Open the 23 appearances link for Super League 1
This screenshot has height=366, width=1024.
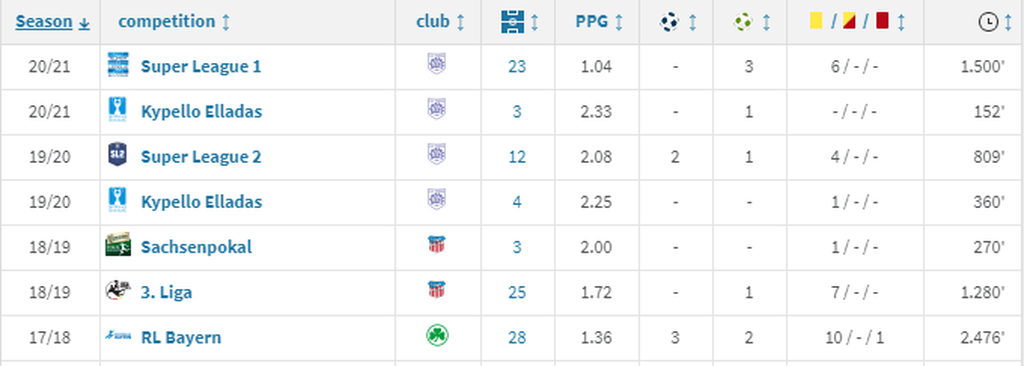click(517, 66)
